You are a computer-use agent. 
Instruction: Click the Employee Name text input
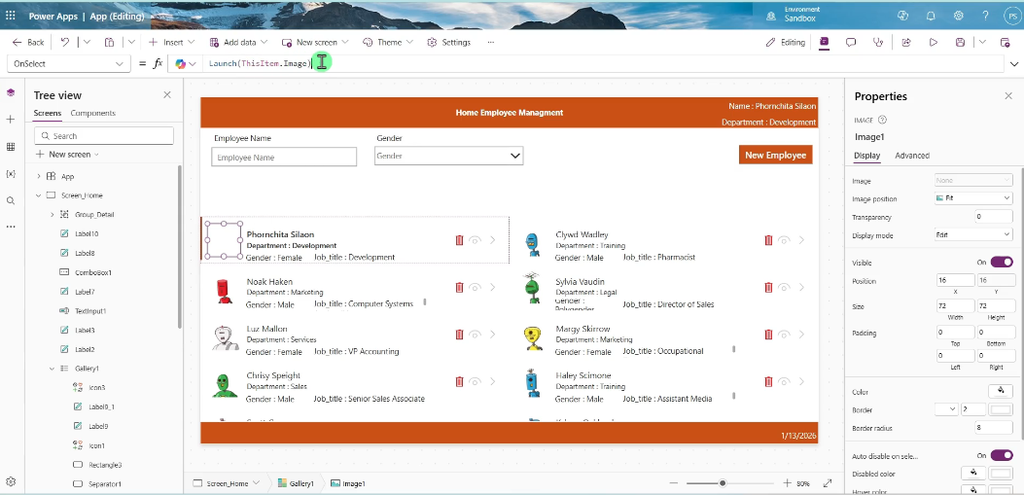coord(284,157)
